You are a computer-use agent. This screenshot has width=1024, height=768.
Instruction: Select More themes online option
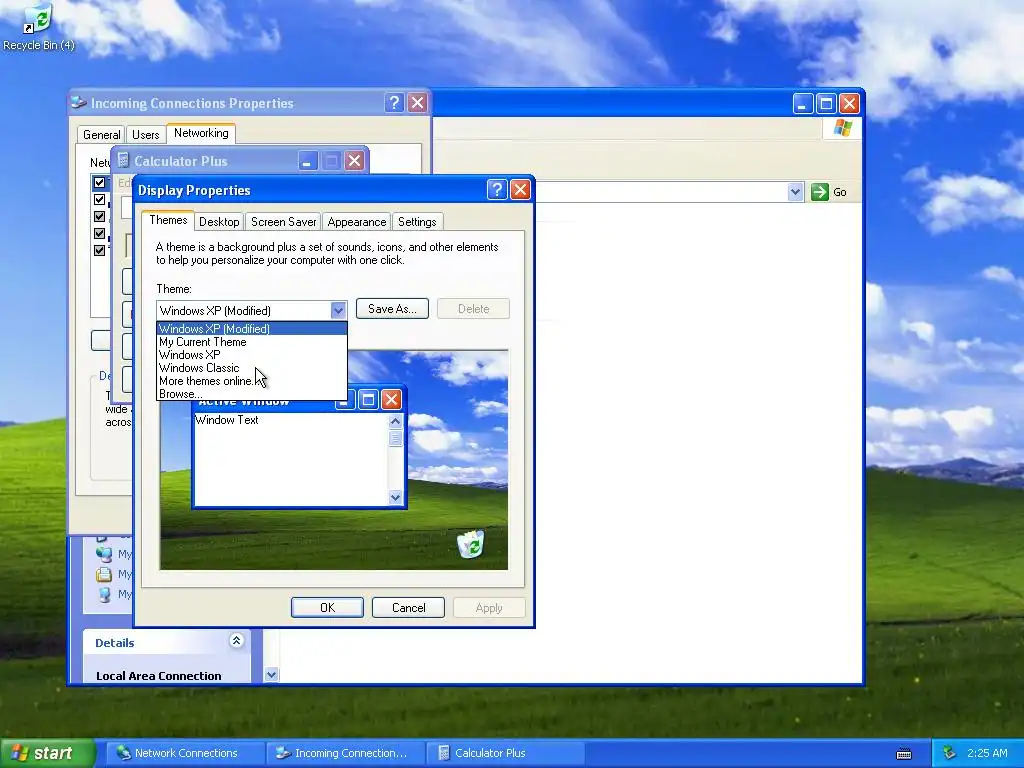(251, 381)
